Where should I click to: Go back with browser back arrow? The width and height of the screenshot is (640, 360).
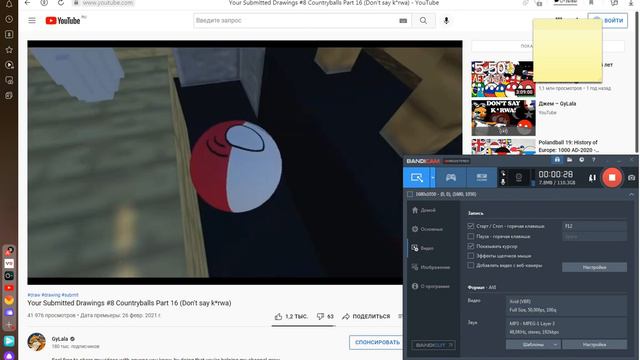point(27,3)
